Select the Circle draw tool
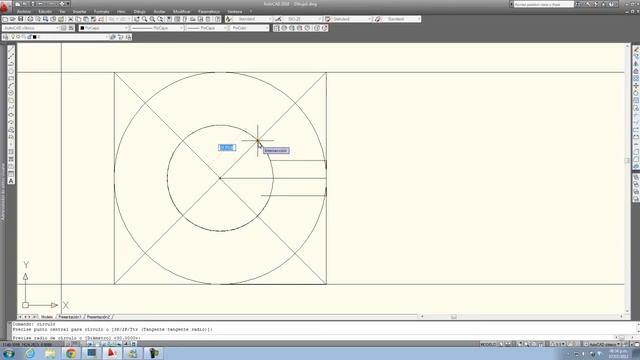Image resolution: width=640 pixels, height=360 pixels. [x=11, y=93]
